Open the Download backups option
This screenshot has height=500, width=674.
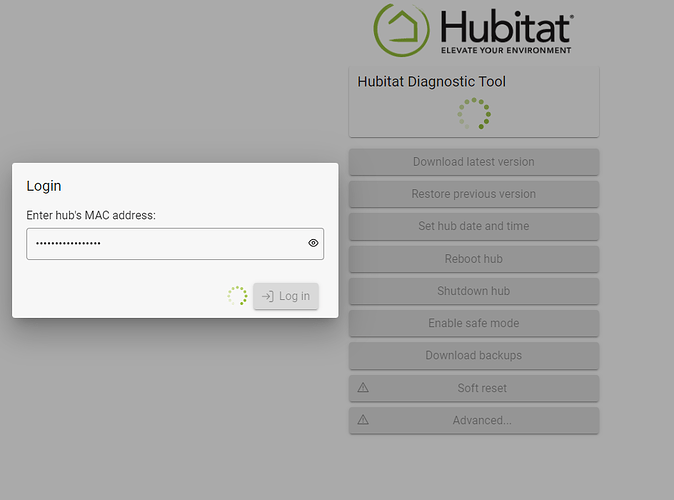(x=473, y=355)
